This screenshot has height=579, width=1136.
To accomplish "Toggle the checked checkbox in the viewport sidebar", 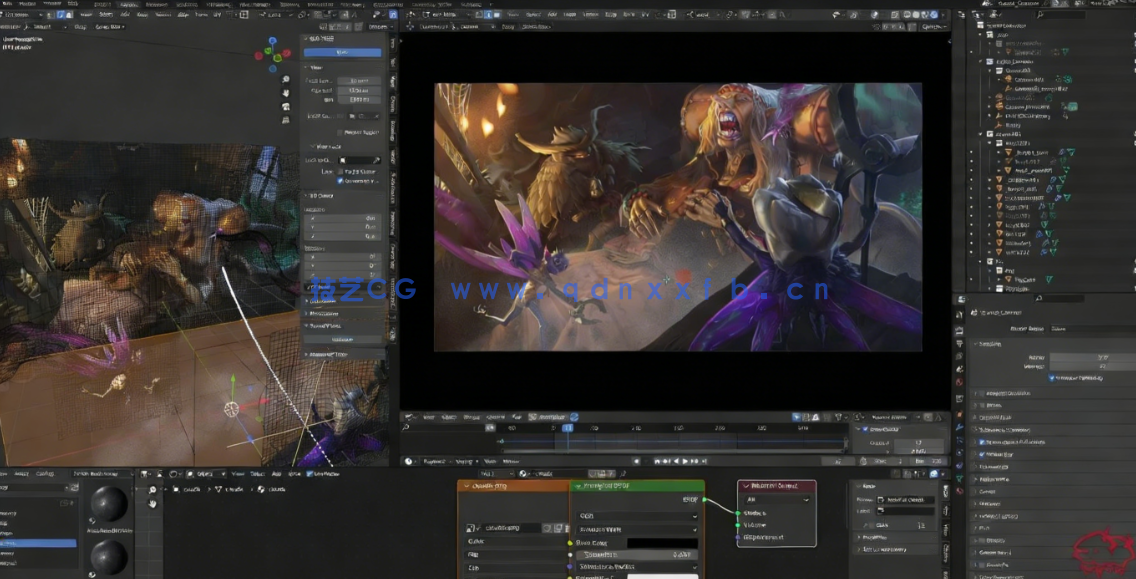I will click(341, 181).
